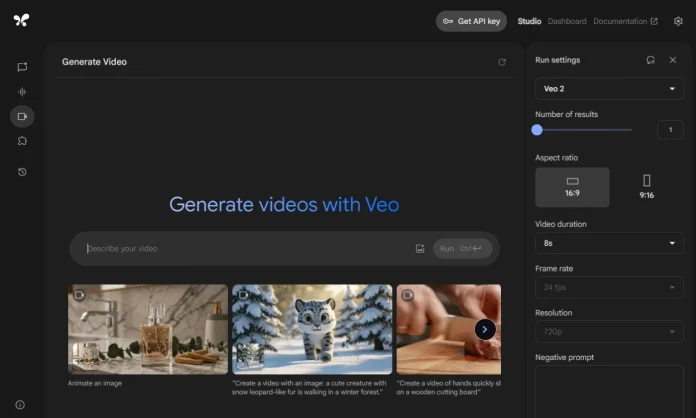This screenshot has width=696, height=418.
Task: Switch to the Studio tab
Action: pos(529,21)
